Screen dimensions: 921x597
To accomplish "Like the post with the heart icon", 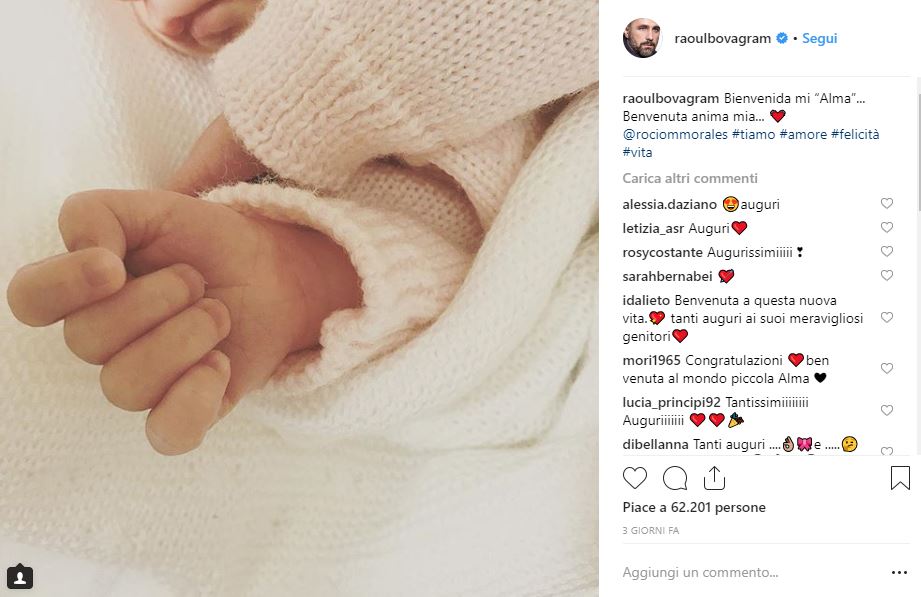I will tap(634, 478).
